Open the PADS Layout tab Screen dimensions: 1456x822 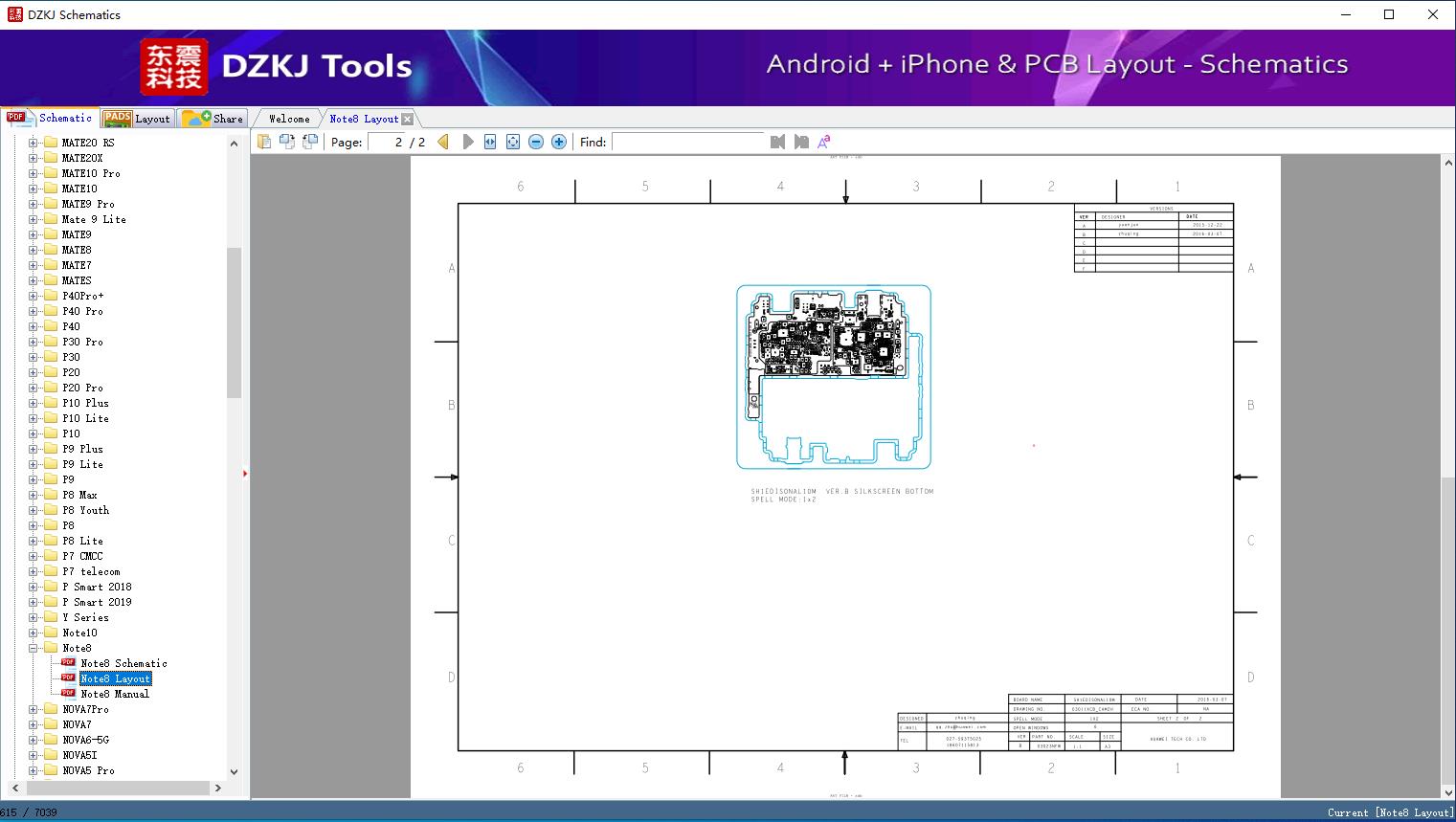pyautogui.click(x=137, y=118)
